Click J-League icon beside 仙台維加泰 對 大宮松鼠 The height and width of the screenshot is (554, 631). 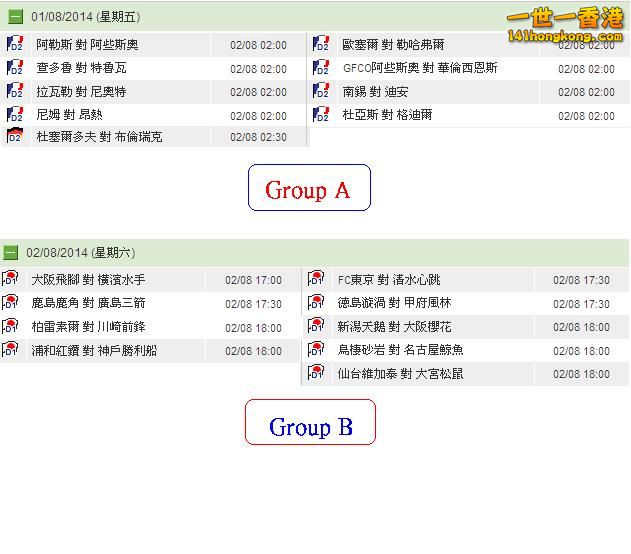coord(316,374)
